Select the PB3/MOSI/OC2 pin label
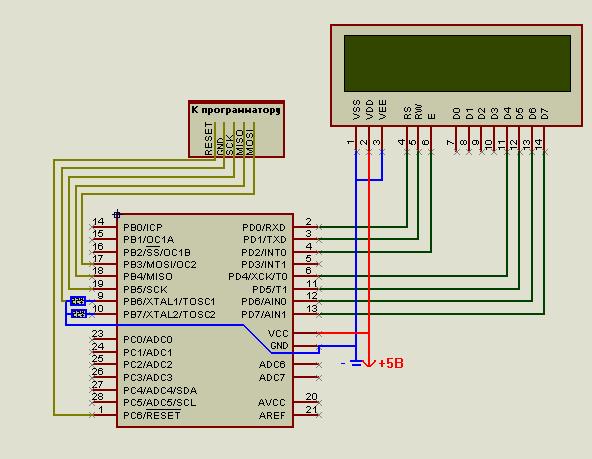Image resolution: width=592 pixels, height=459 pixels. click(160, 265)
